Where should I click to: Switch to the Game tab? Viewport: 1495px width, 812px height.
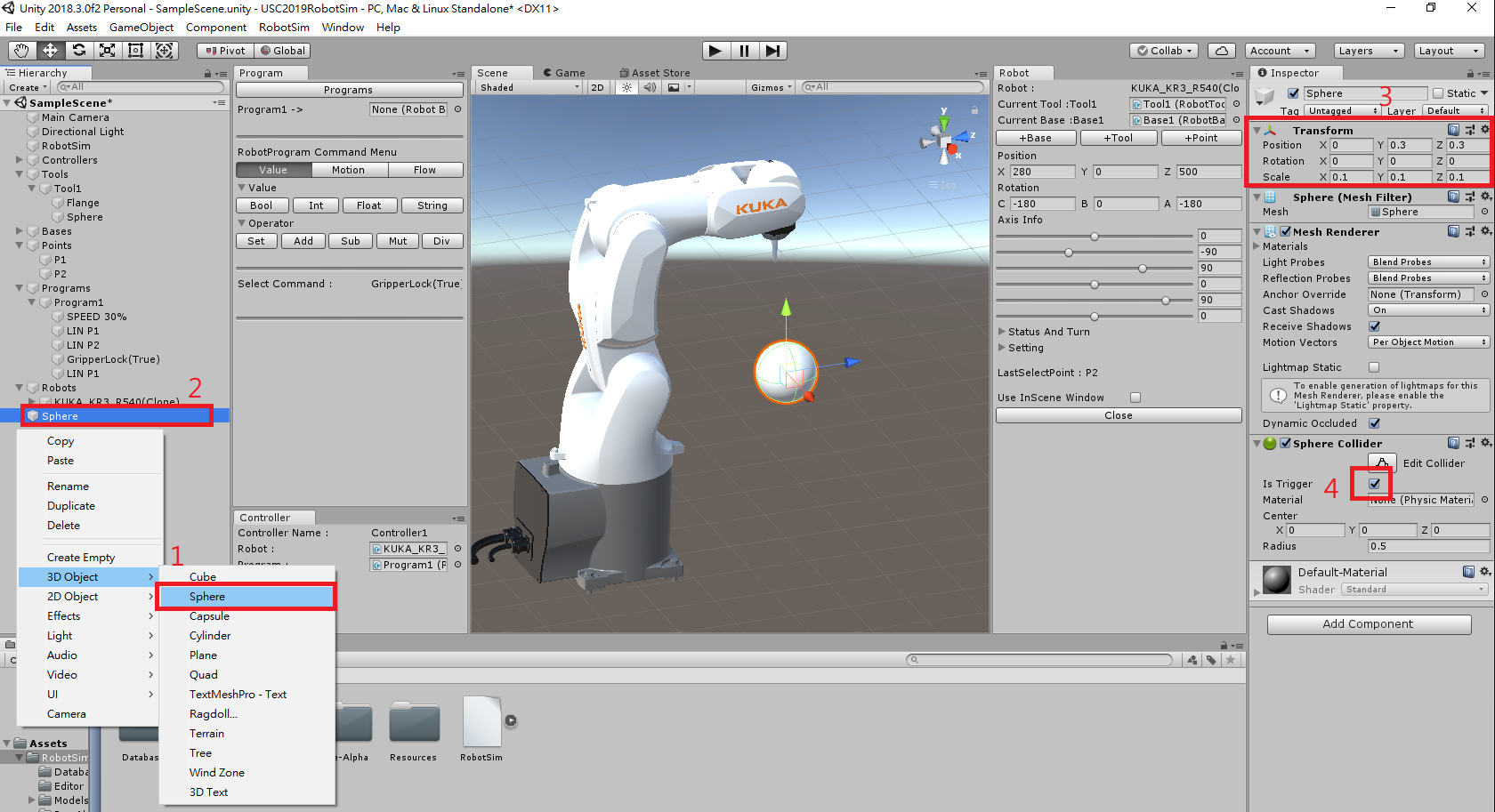(x=563, y=73)
